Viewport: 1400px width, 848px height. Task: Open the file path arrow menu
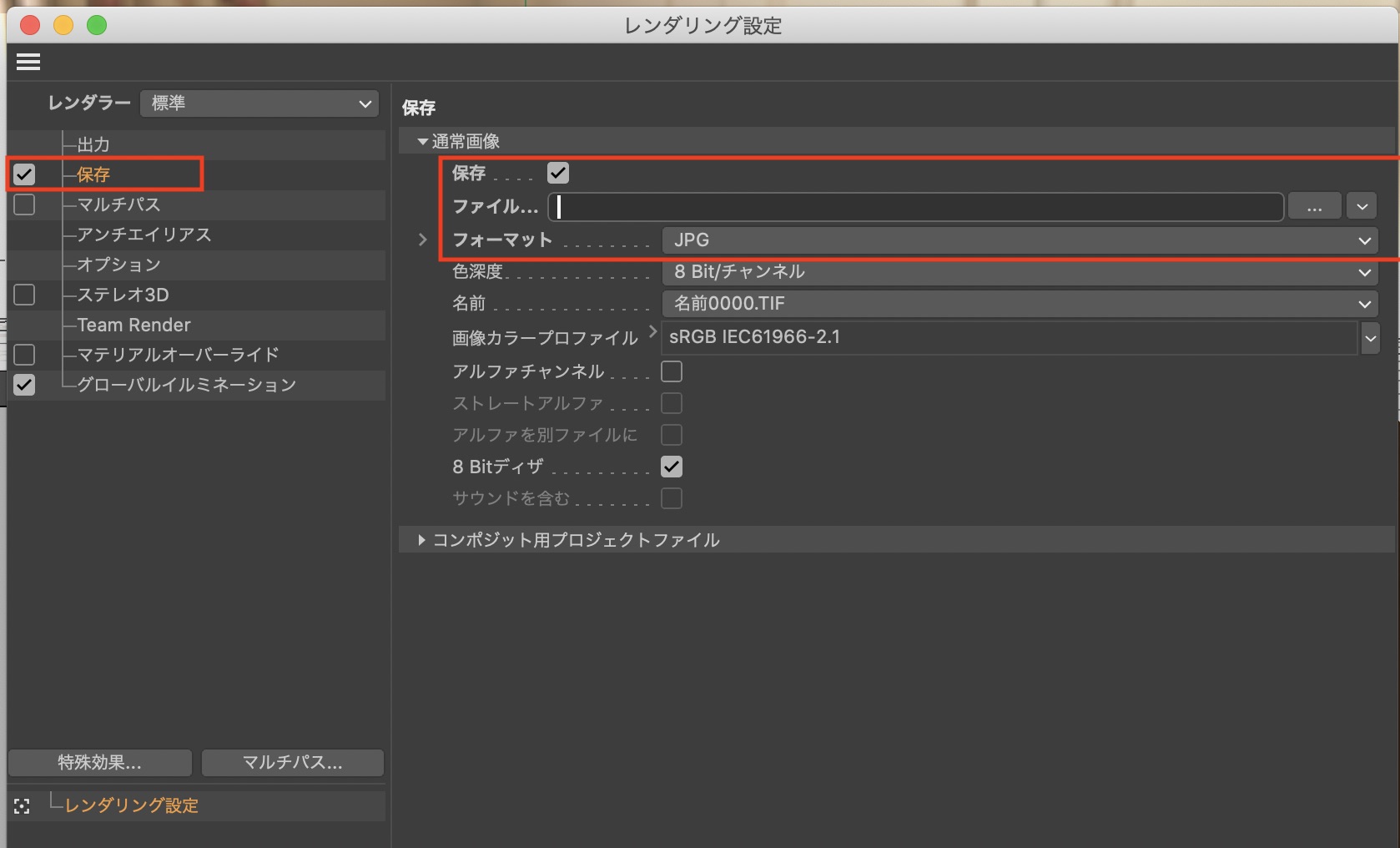(x=1362, y=207)
